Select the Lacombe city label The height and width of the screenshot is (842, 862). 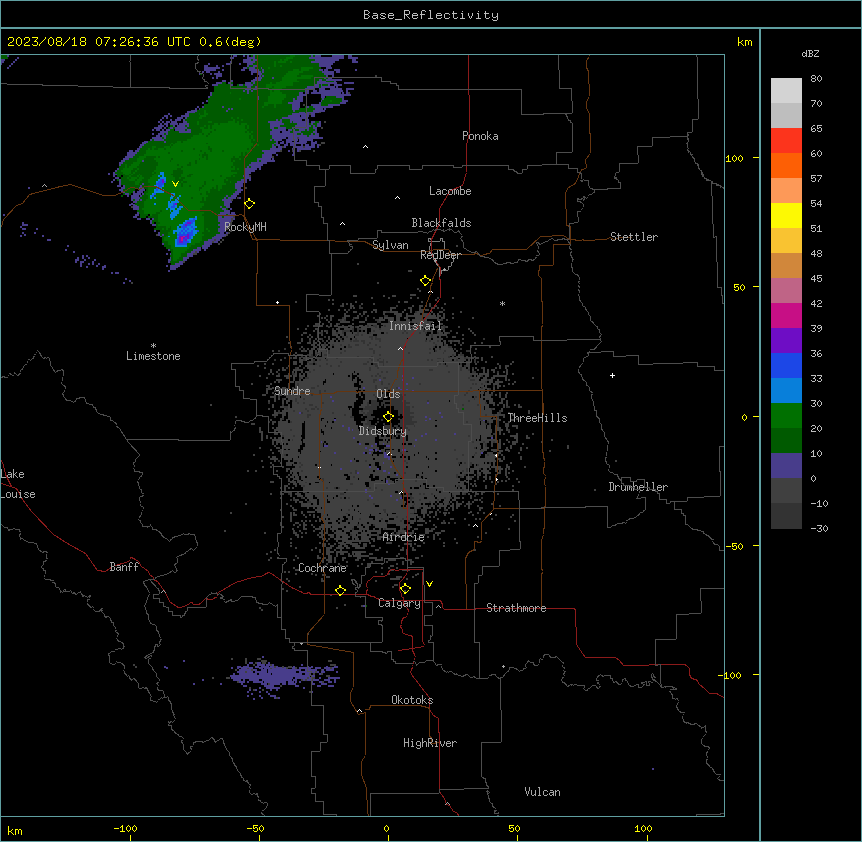[450, 191]
